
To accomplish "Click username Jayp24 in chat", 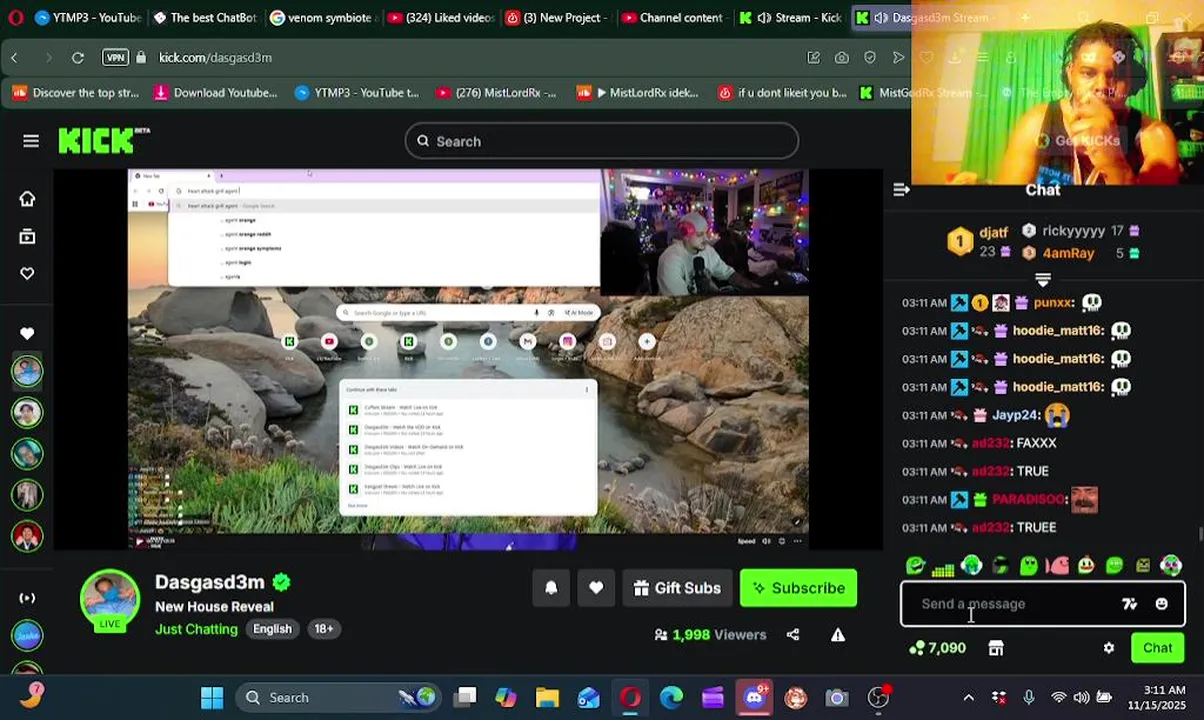I will (1014, 415).
